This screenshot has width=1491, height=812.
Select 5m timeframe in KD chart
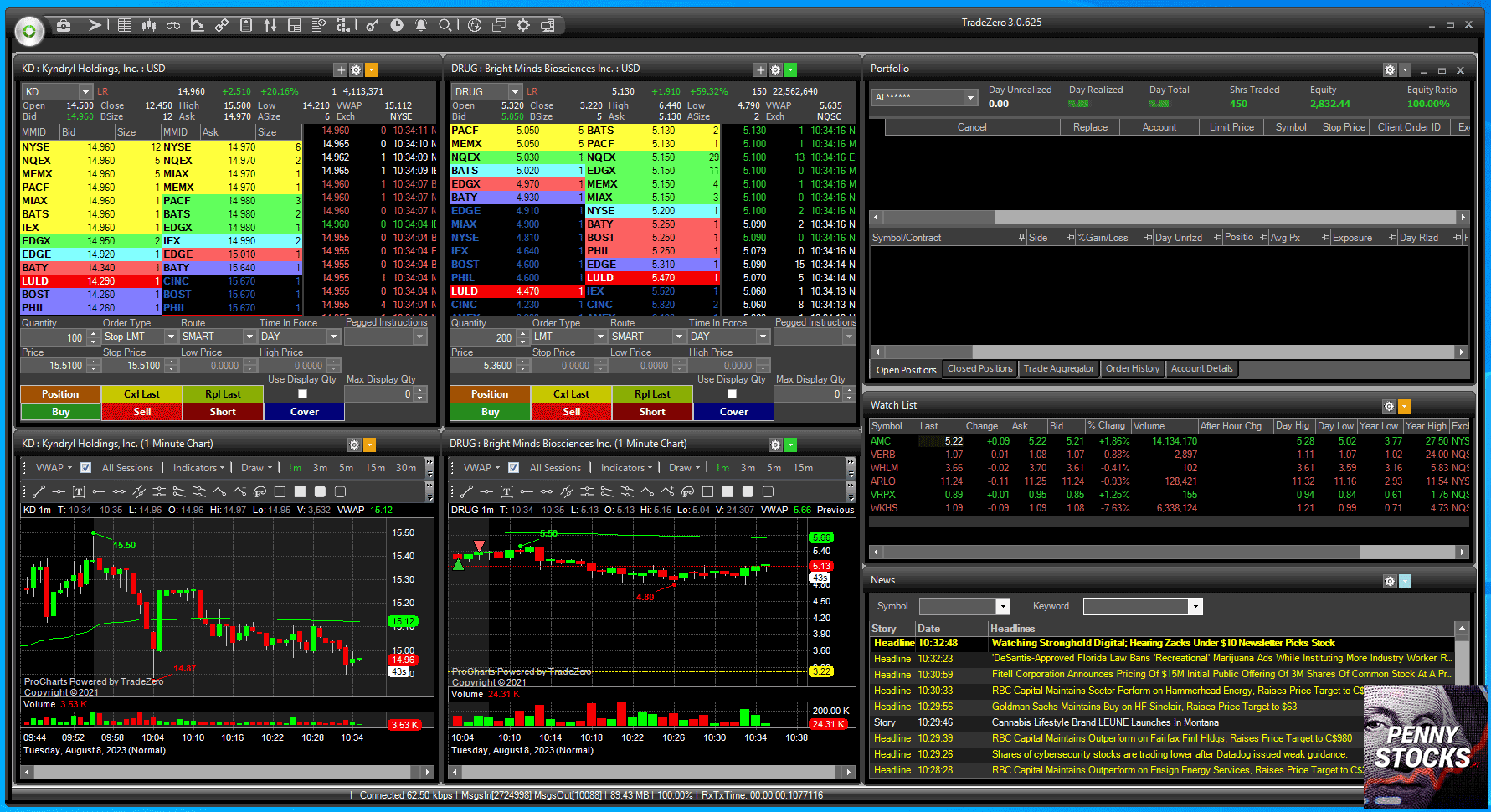tap(346, 468)
